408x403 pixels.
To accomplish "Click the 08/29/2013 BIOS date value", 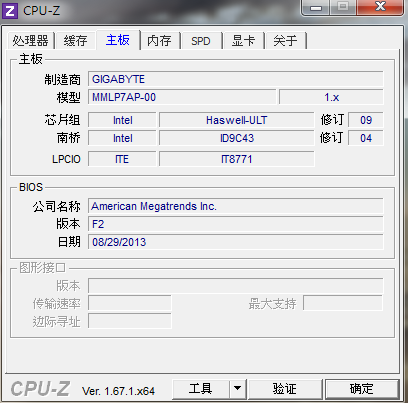I will (236, 242).
